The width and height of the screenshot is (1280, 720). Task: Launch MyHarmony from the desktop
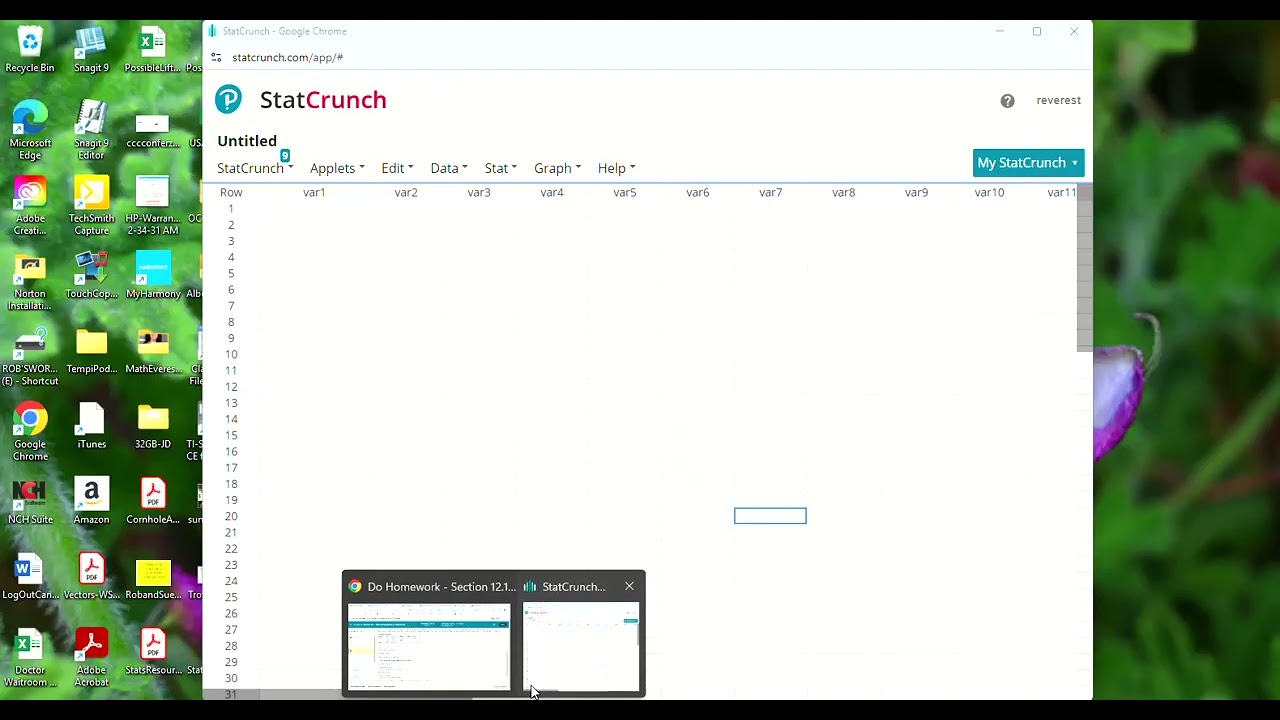point(153,276)
